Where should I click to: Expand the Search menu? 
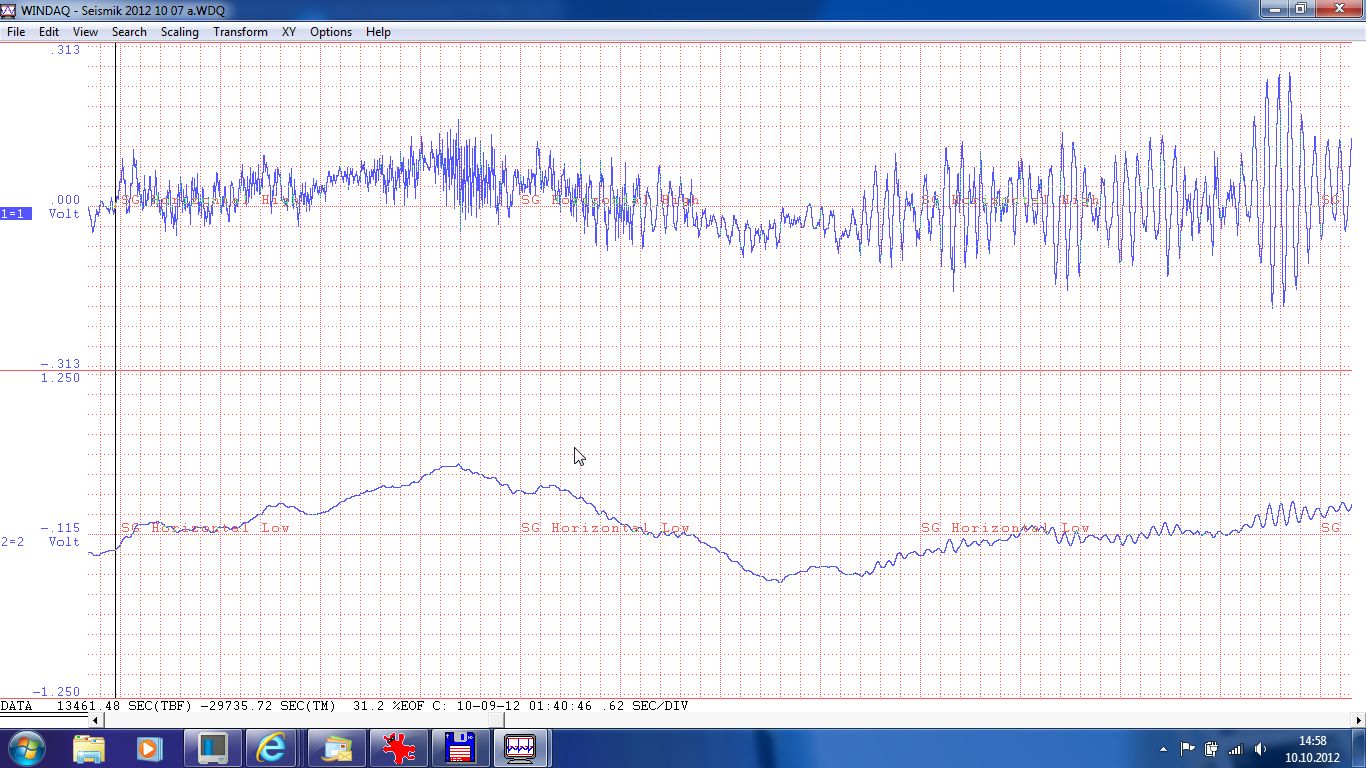coord(129,32)
